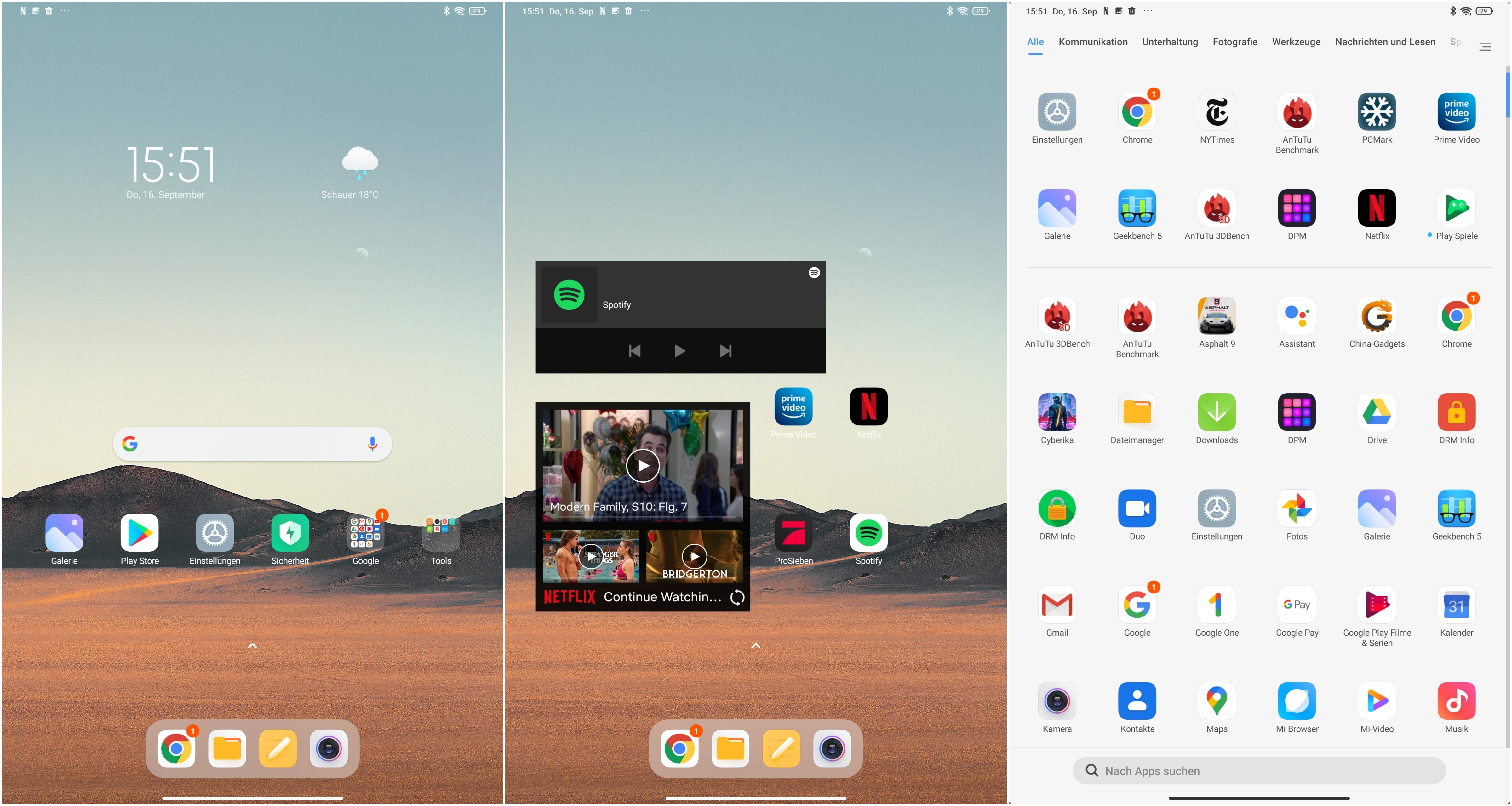Screen dimensions: 1512x806
Task: Open Google Fotos app
Action: coord(1297,508)
